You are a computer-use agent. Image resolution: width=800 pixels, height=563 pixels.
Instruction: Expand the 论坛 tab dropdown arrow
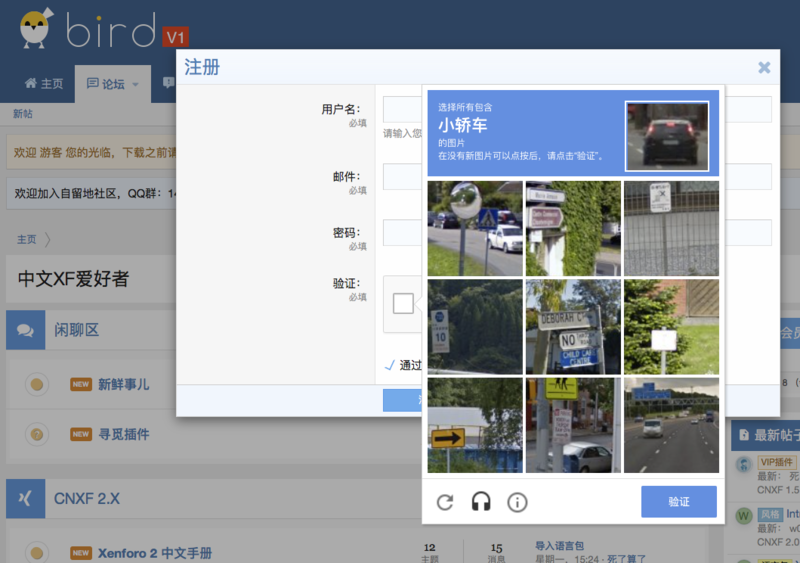click(x=136, y=85)
